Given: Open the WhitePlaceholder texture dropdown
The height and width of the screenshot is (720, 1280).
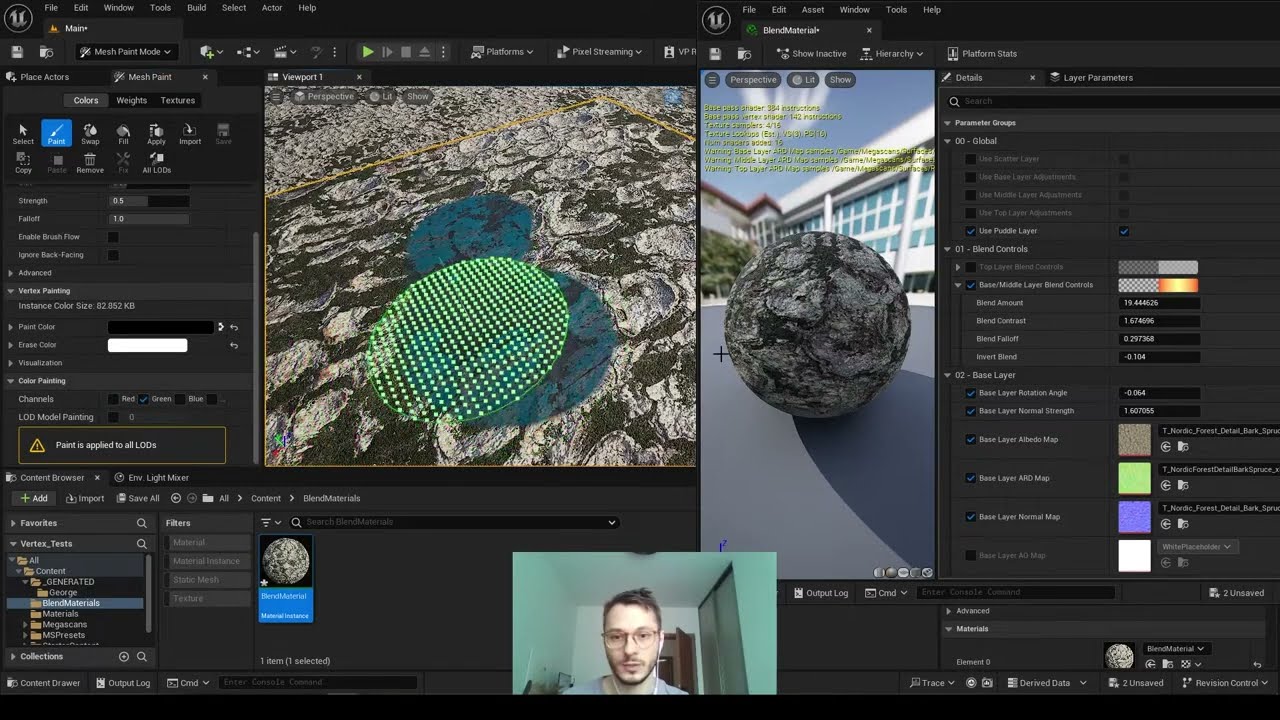Looking at the screenshot, I should (1196, 547).
